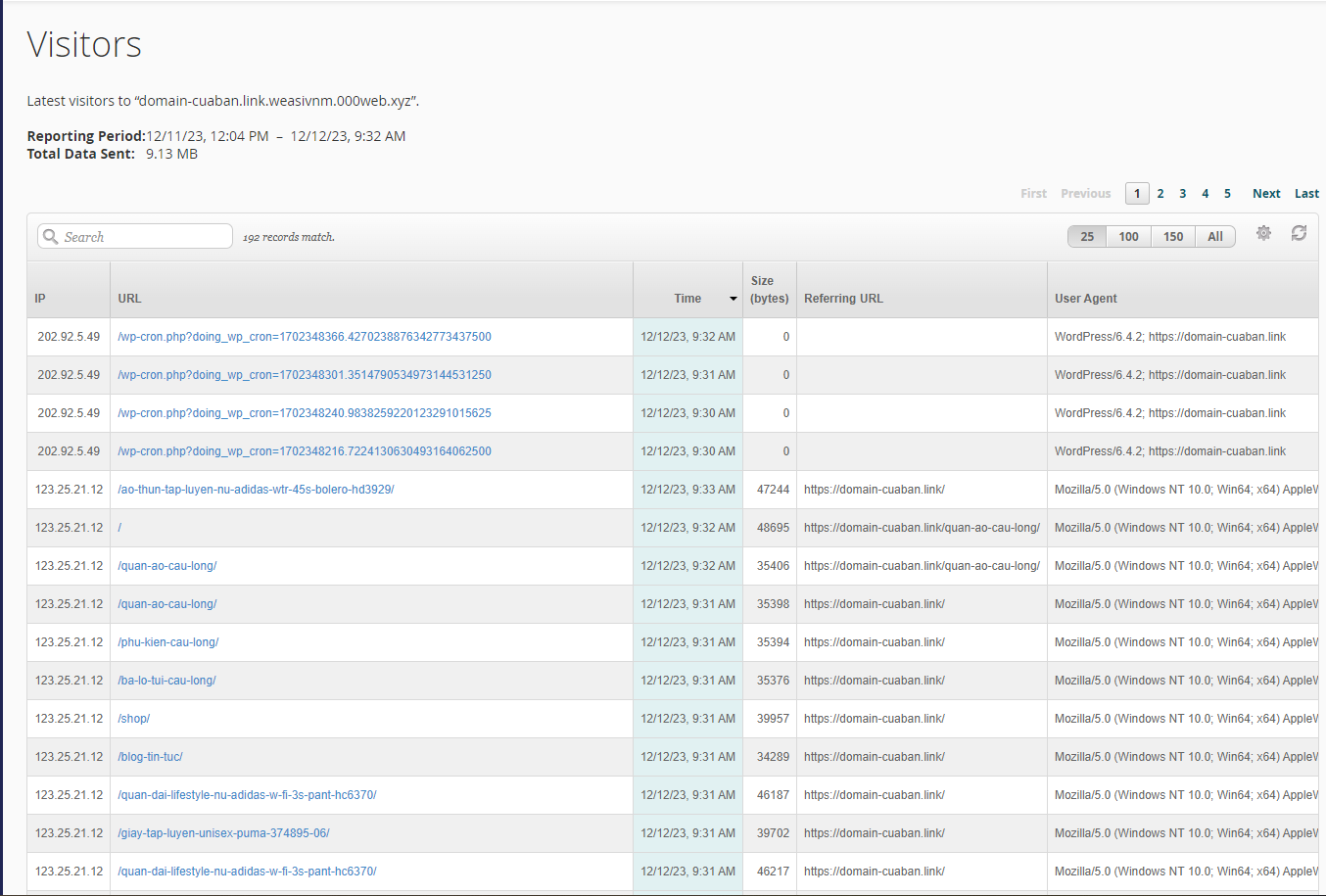Viewport: 1326px width, 896px height.
Task: Open wp-cron link ending in 291015625
Action: click(x=305, y=413)
